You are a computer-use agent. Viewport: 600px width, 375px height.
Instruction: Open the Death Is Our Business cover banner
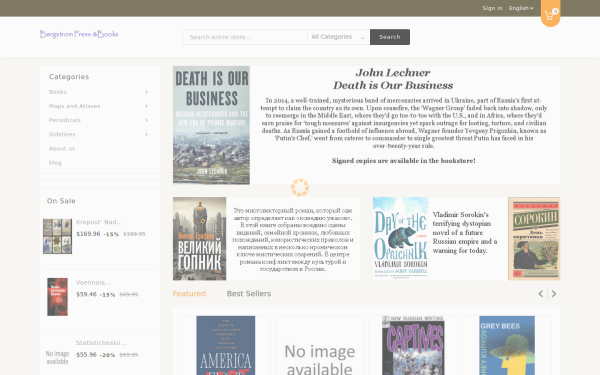point(211,125)
